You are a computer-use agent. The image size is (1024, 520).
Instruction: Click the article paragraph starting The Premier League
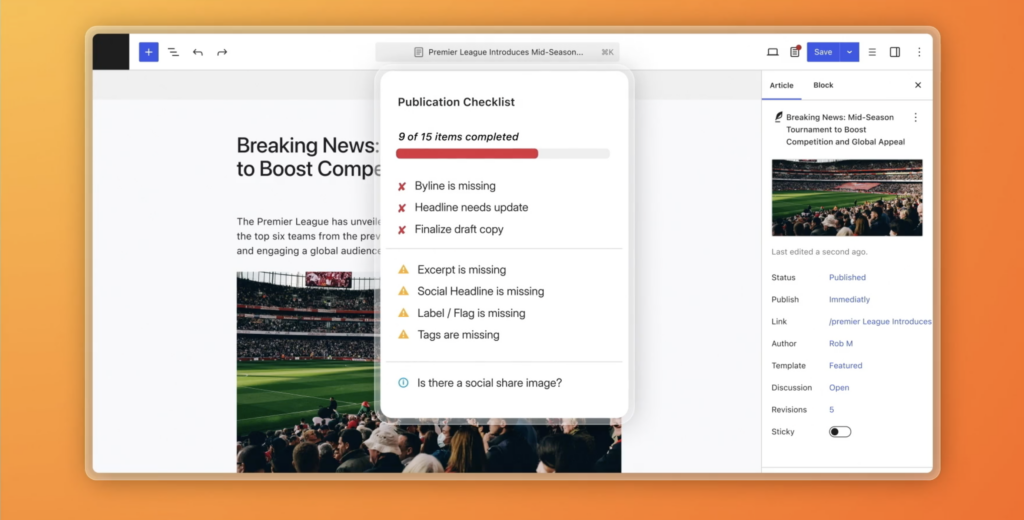coord(308,236)
